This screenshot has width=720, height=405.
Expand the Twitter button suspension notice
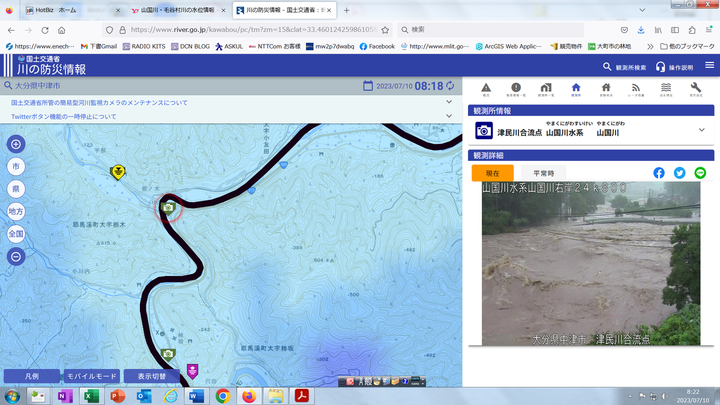click(449, 117)
